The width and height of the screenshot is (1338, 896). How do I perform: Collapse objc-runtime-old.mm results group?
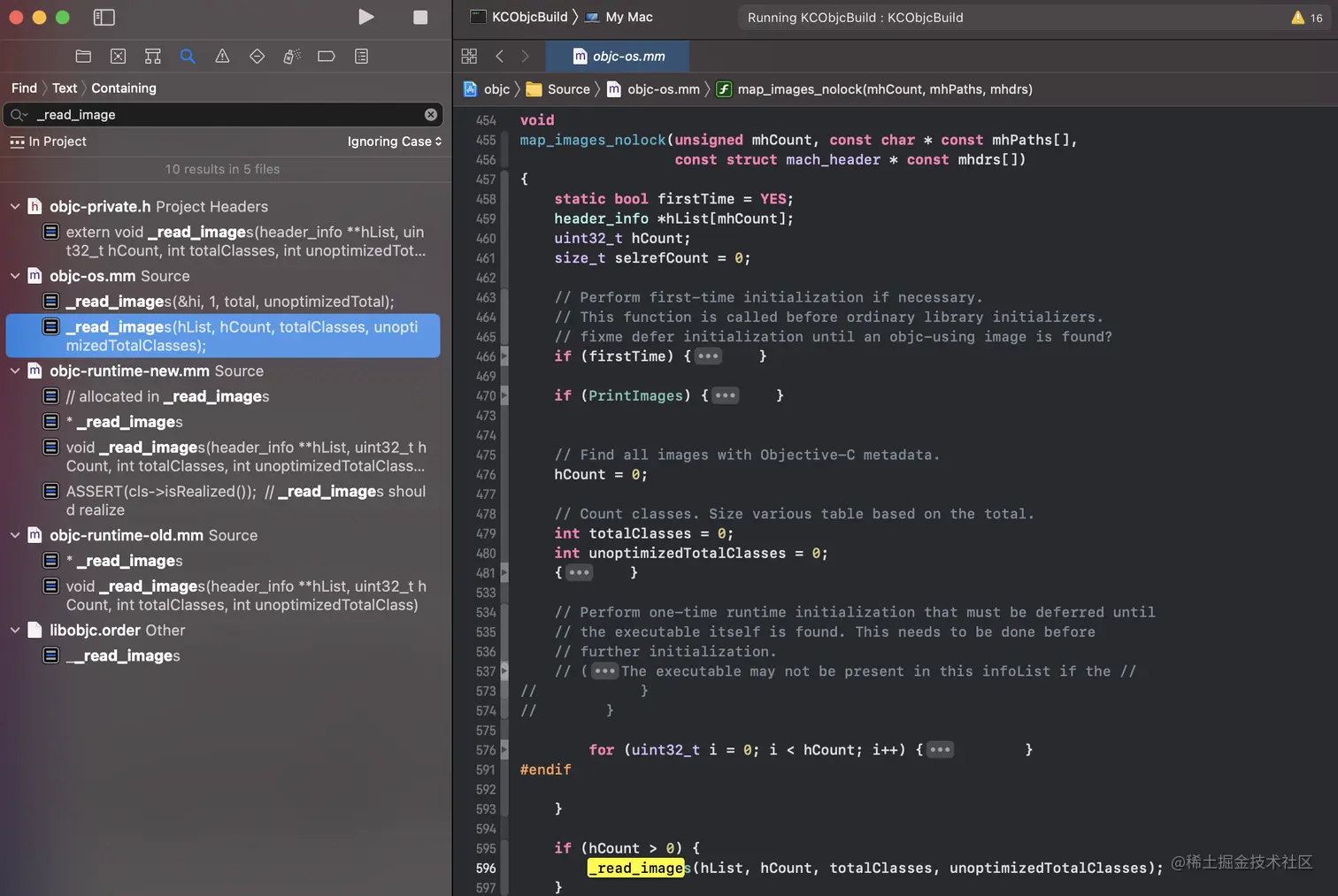pyautogui.click(x=15, y=535)
